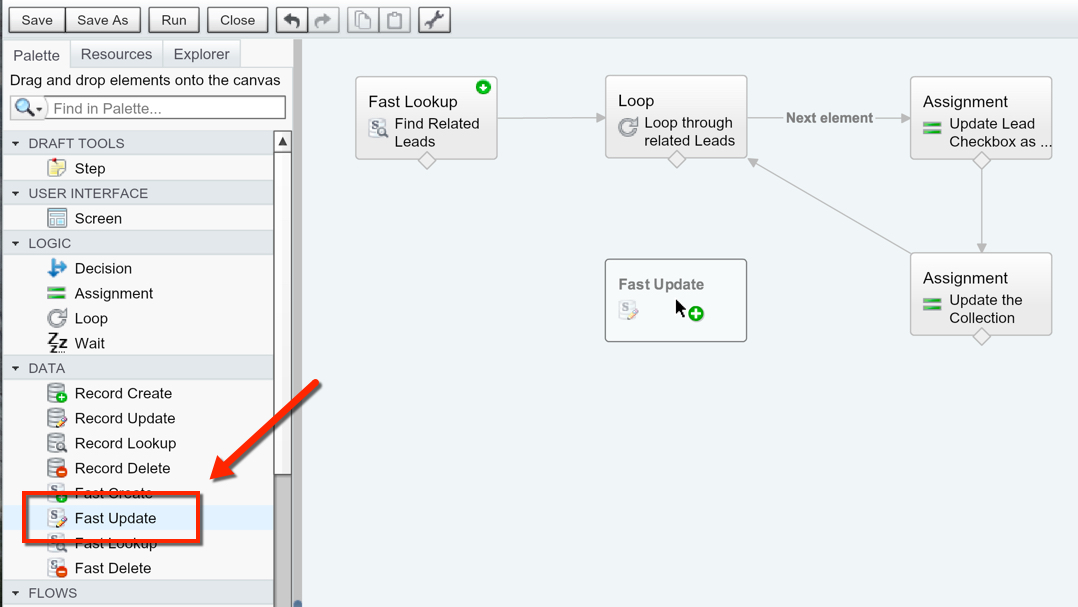
Task: Click the green start marker on Fast Lookup
Action: coord(483,88)
